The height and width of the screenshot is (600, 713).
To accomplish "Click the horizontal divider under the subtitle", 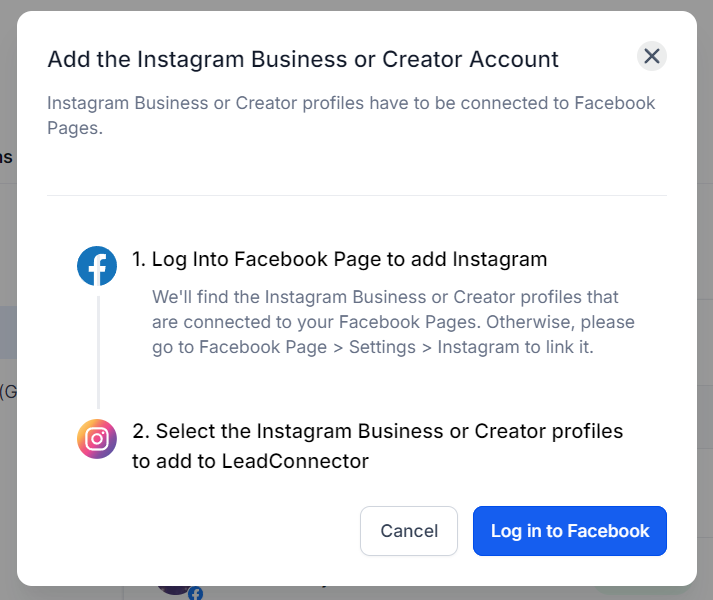I will [x=357, y=195].
